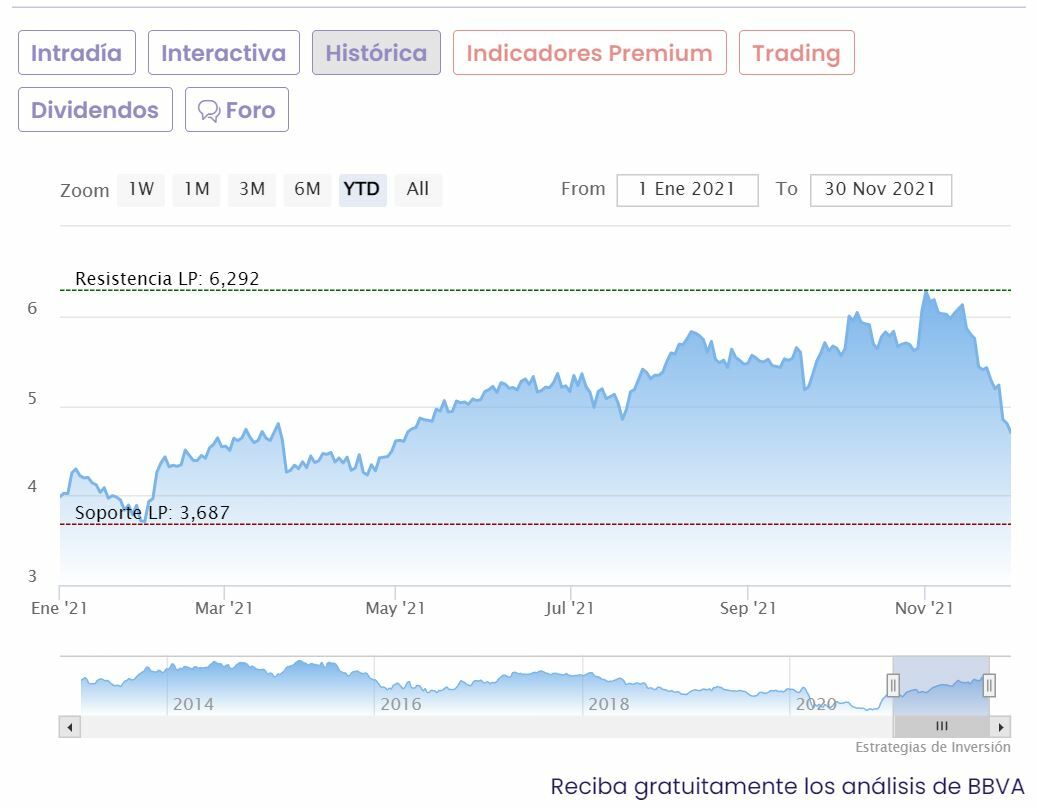The image size is (1037, 808).
Task: Click the right scroll arrow of navigator
Action: tap(1001, 727)
